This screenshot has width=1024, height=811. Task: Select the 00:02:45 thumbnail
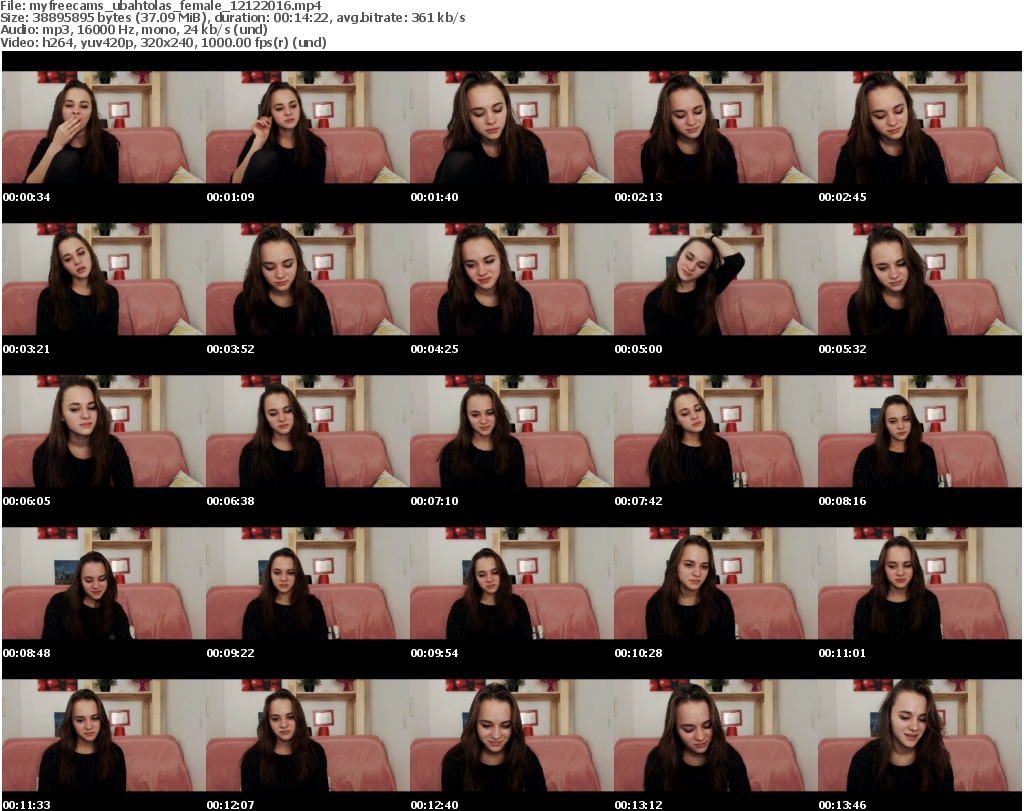tap(919, 127)
